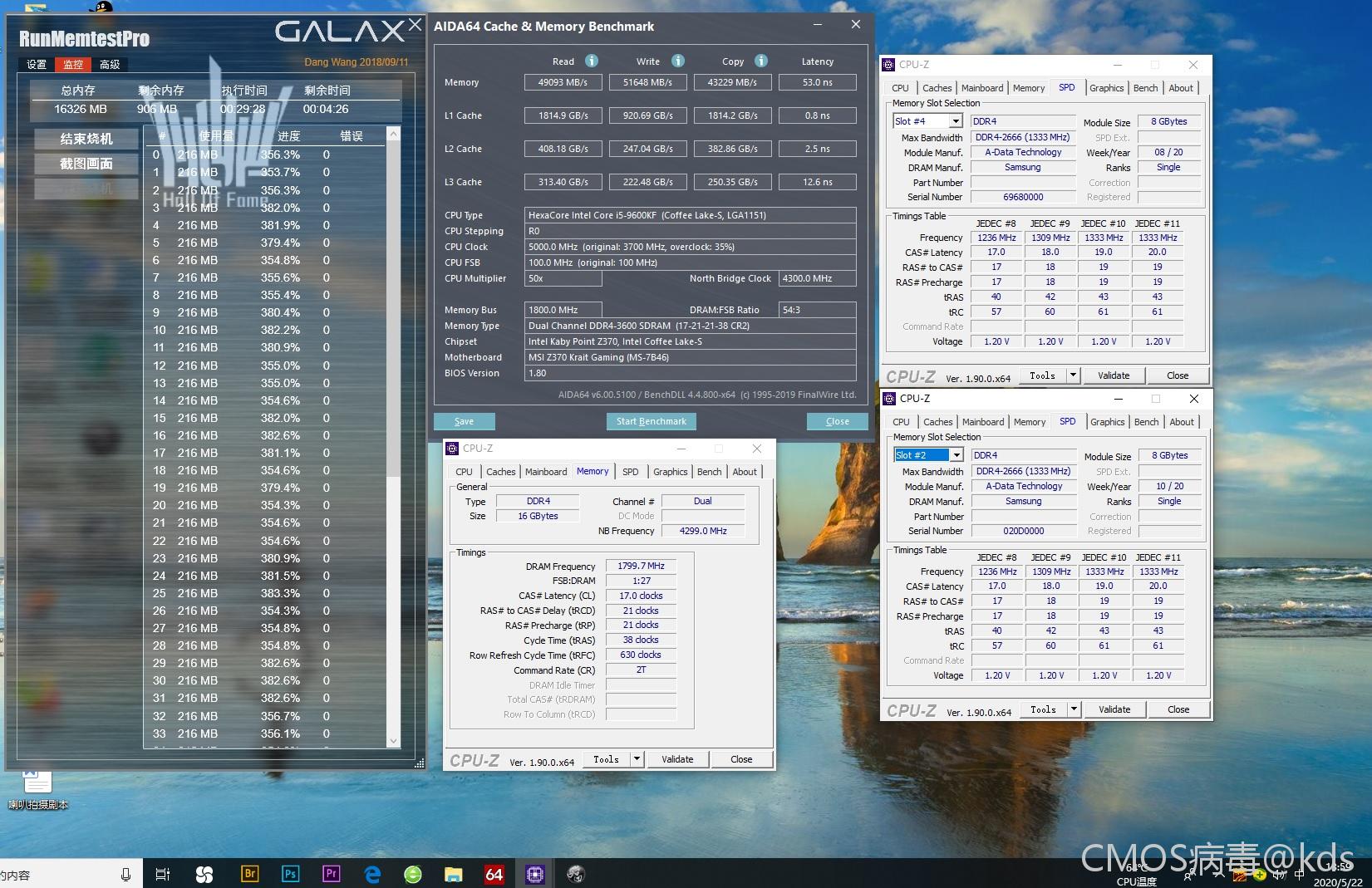
Task: Click the Memory Read value 49093 MB/s
Action: (x=563, y=82)
